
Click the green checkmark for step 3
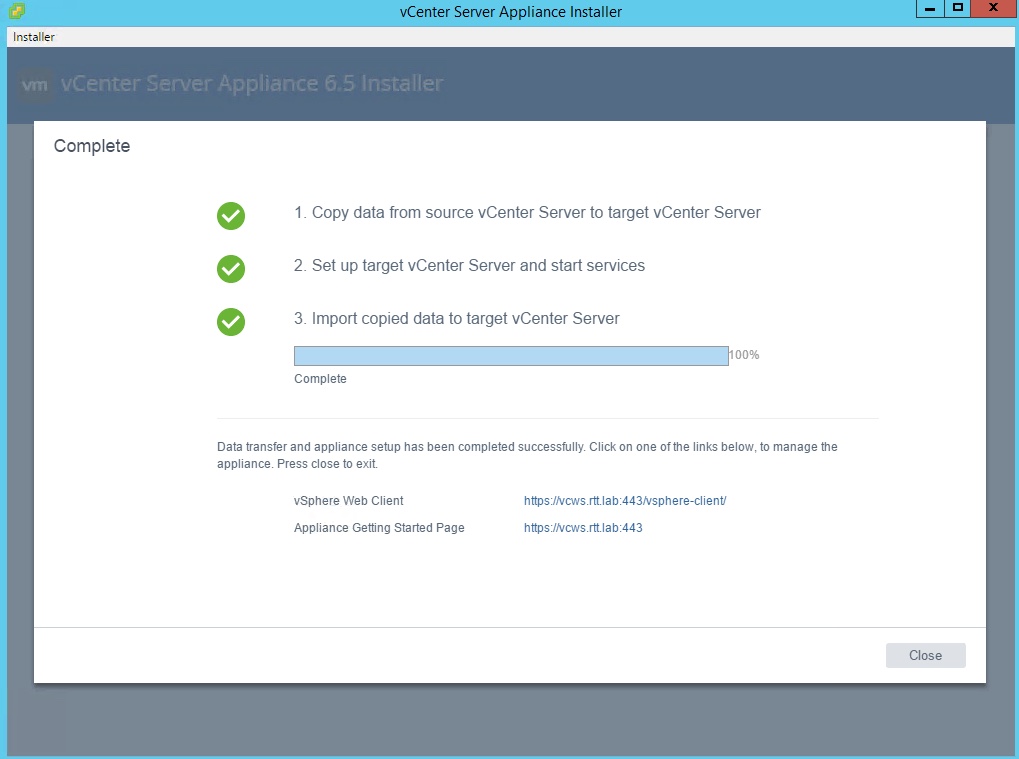point(231,321)
